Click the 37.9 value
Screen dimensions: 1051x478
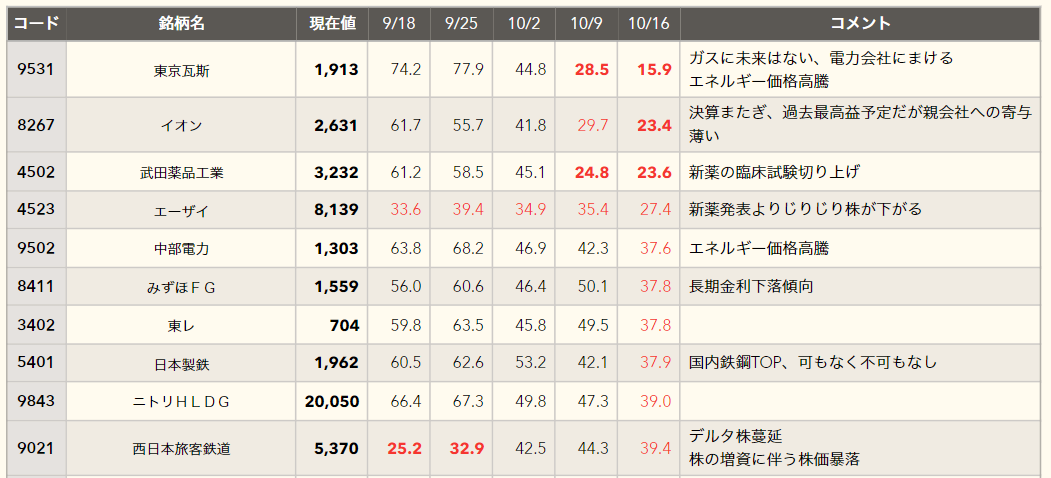pyautogui.click(x=656, y=363)
